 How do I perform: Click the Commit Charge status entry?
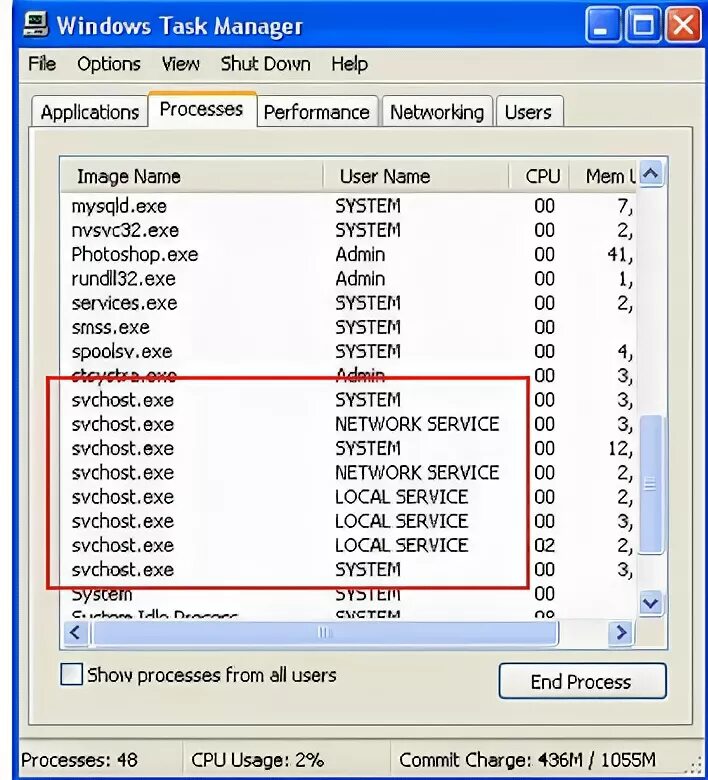[527, 760]
